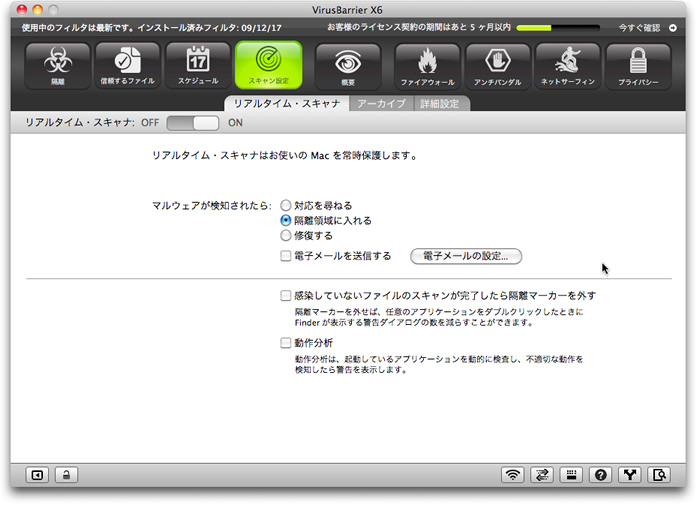Check the remove quarantine marker option
The width and height of the screenshot is (696, 505).
click(x=286, y=296)
